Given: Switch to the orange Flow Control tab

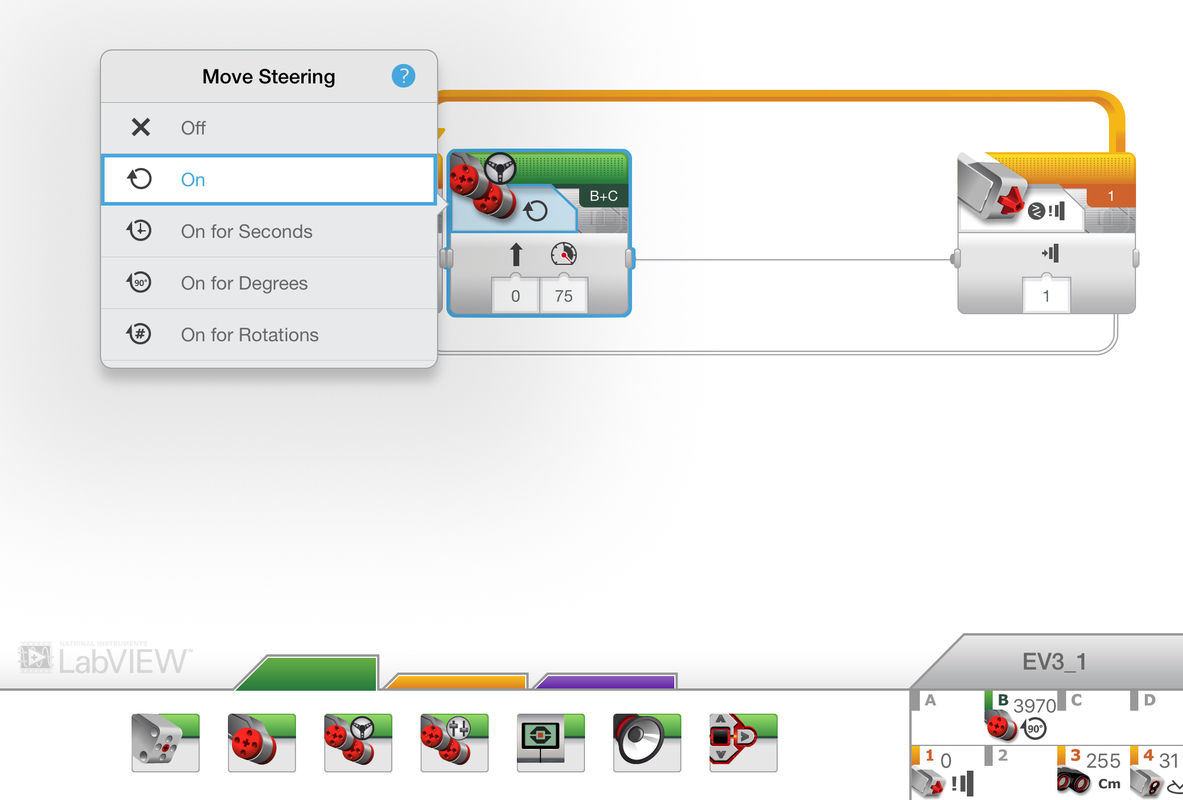Looking at the screenshot, I should point(456,682).
